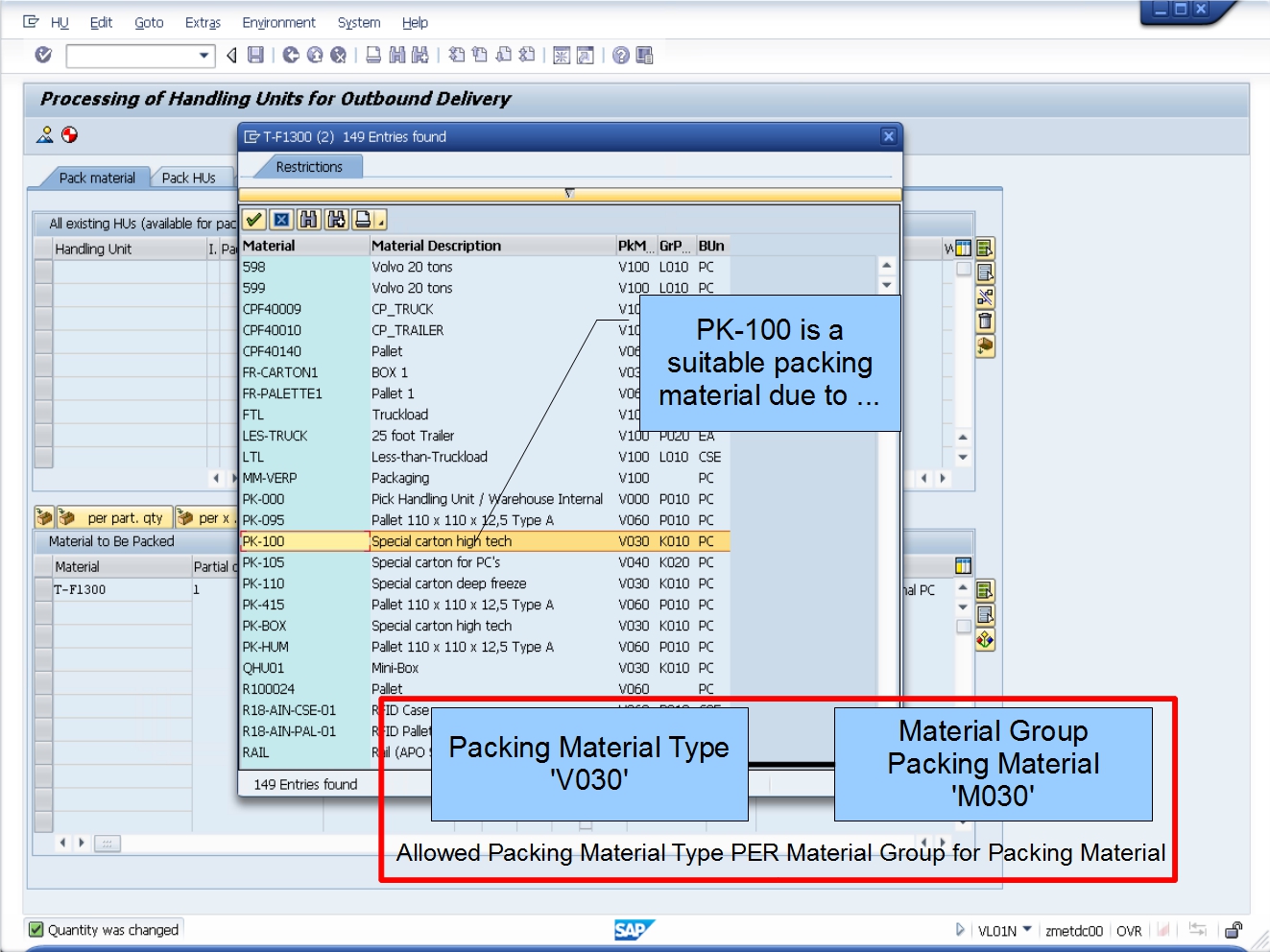The width and height of the screenshot is (1270, 952).
Task: Click the 'per part. qty' button
Action: (x=115, y=518)
